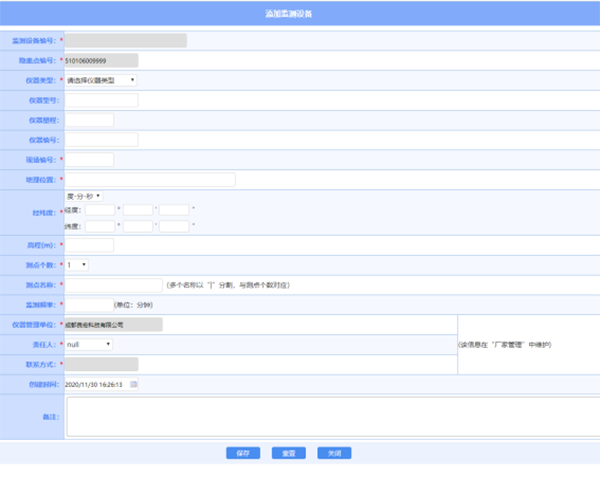Screen dimensions: 600x479
Task: Expand the 度-分-秒 coordinate format dropdown
Action: [x=84, y=196]
